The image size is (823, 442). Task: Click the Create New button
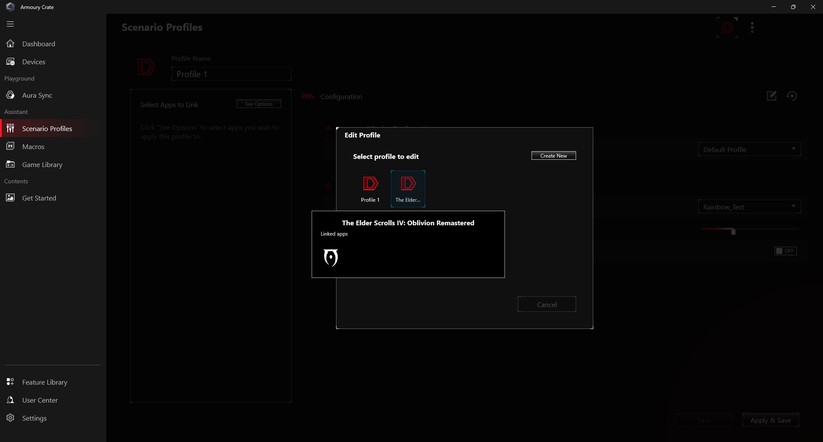553,156
